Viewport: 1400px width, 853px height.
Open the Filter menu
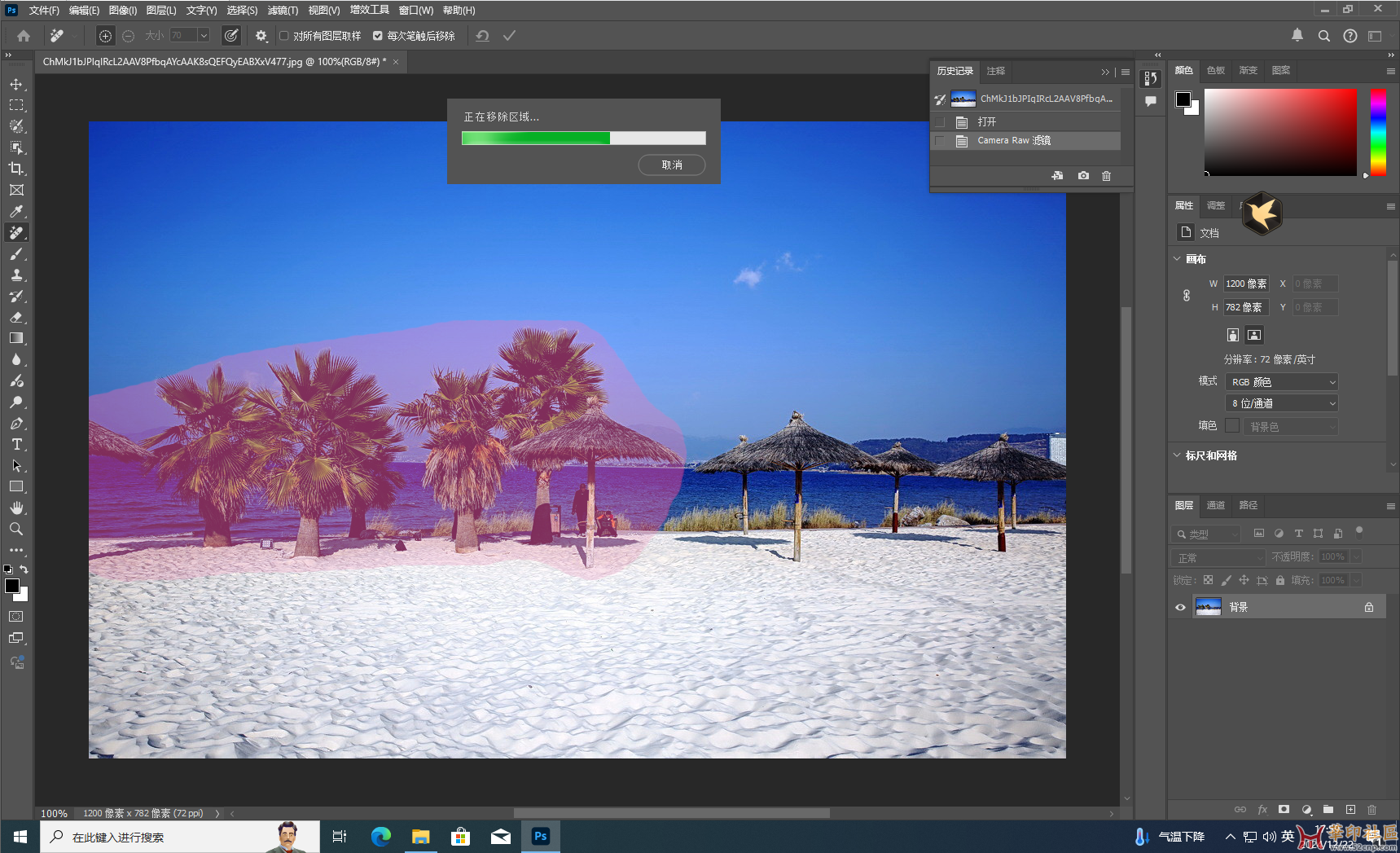[x=283, y=11]
